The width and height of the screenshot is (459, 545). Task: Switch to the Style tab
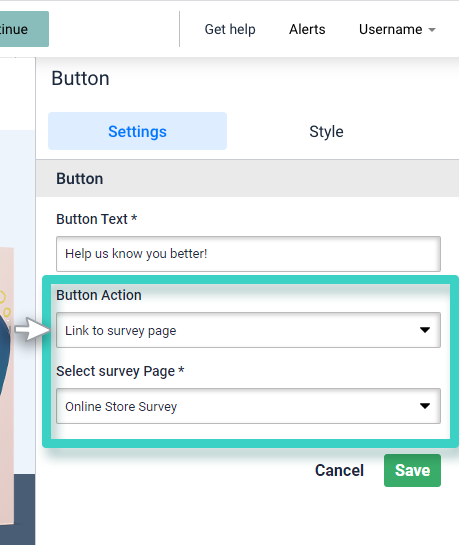(326, 131)
